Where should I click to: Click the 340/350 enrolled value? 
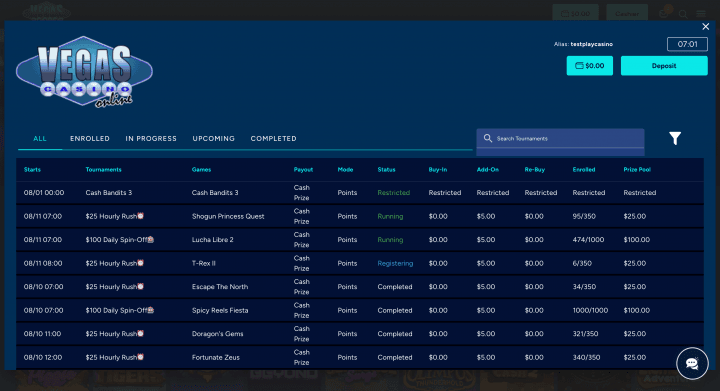click(x=586, y=357)
